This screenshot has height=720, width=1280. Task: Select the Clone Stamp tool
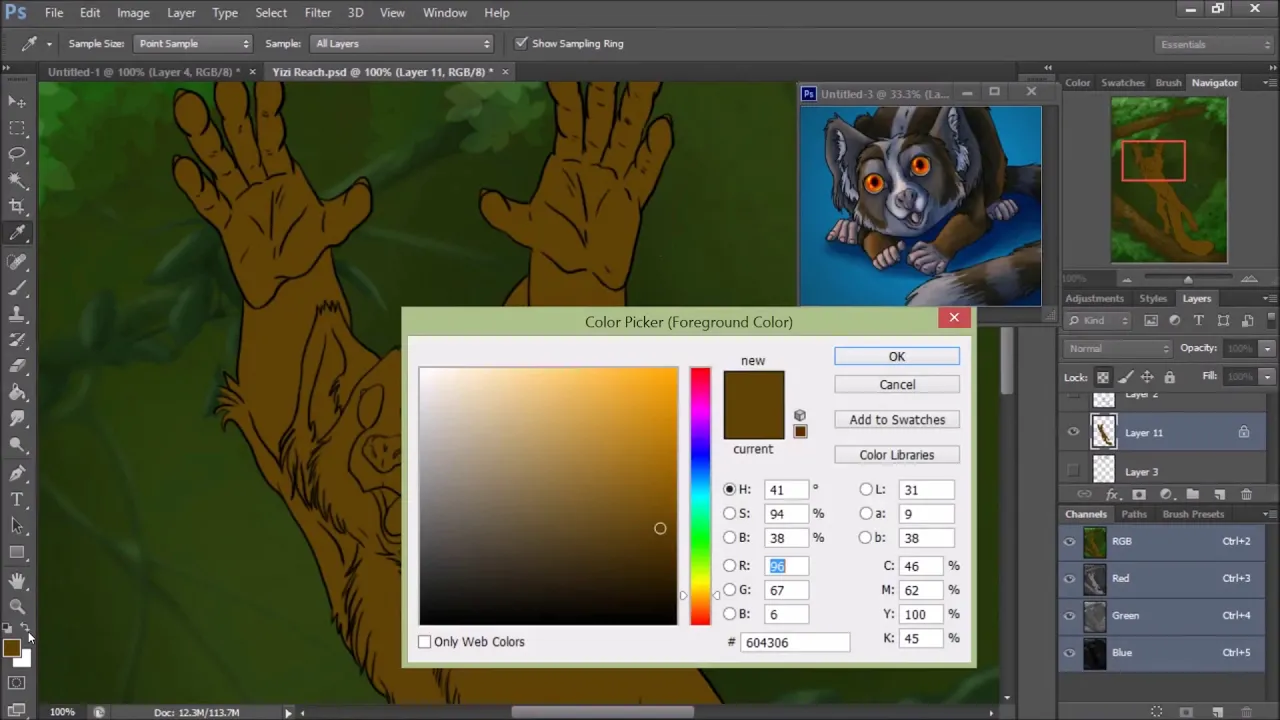[17, 314]
